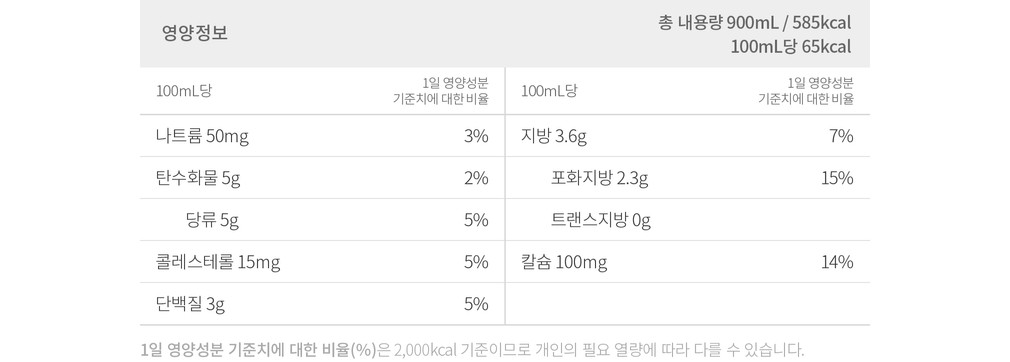
Task: Click the 15% value for 포화지방
Action: tap(837, 178)
